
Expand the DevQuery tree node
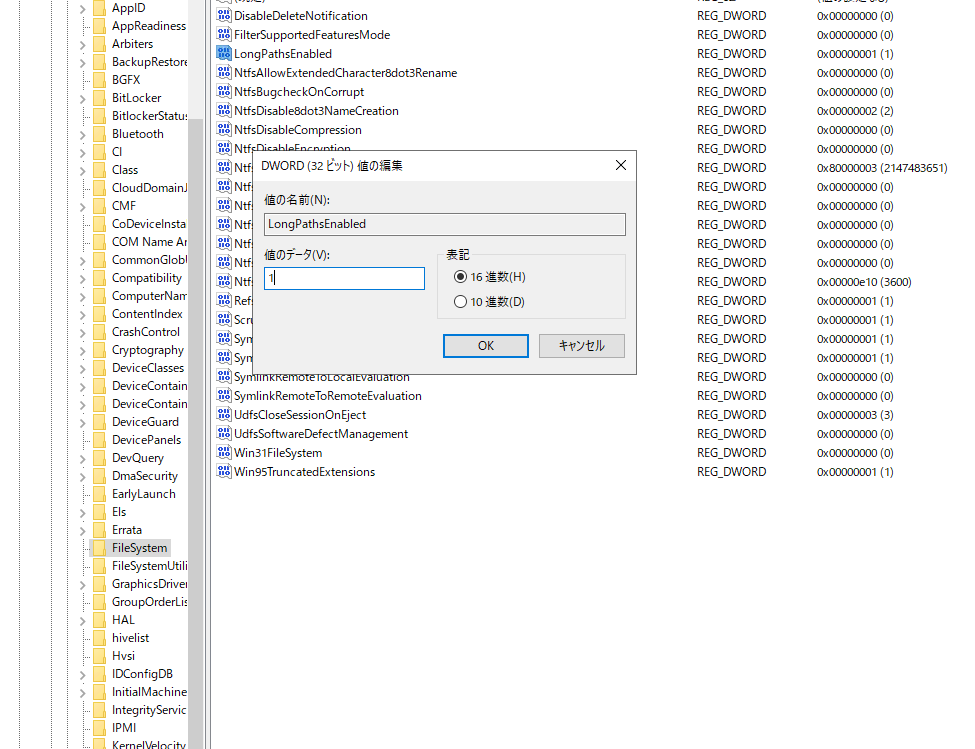tap(83, 459)
